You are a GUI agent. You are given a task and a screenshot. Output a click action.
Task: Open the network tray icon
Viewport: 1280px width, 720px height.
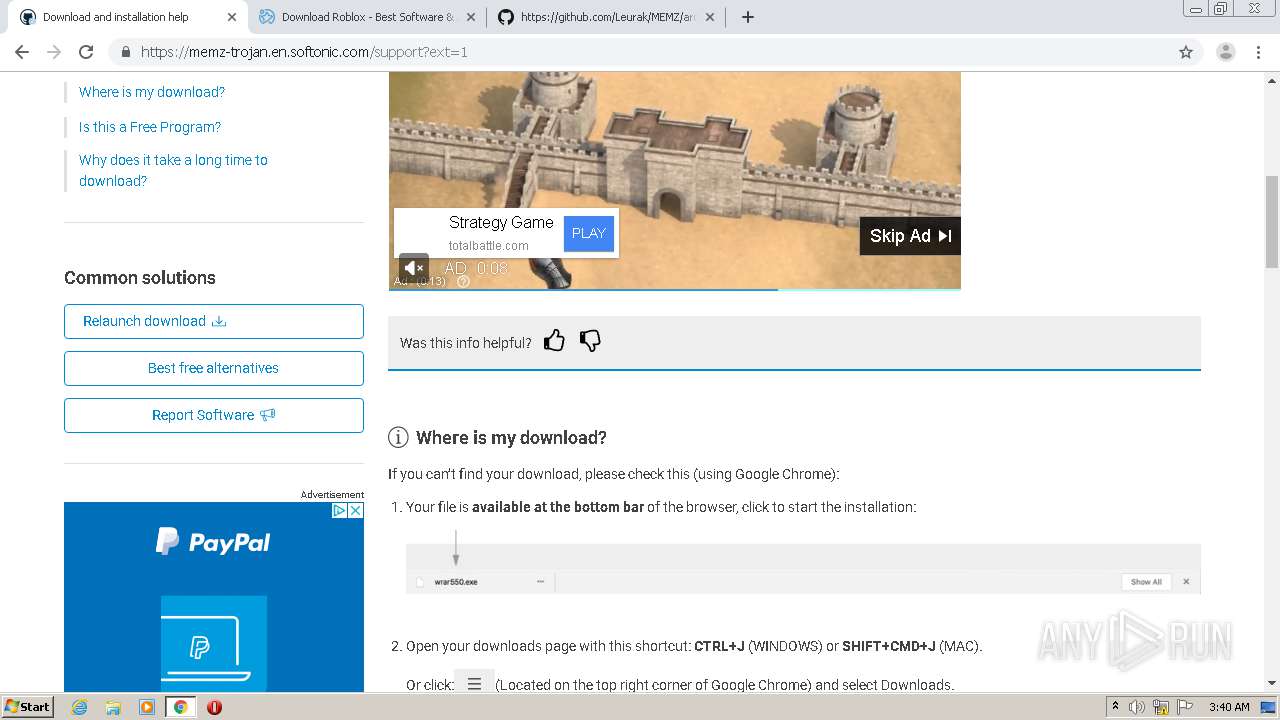coord(1161,707)
